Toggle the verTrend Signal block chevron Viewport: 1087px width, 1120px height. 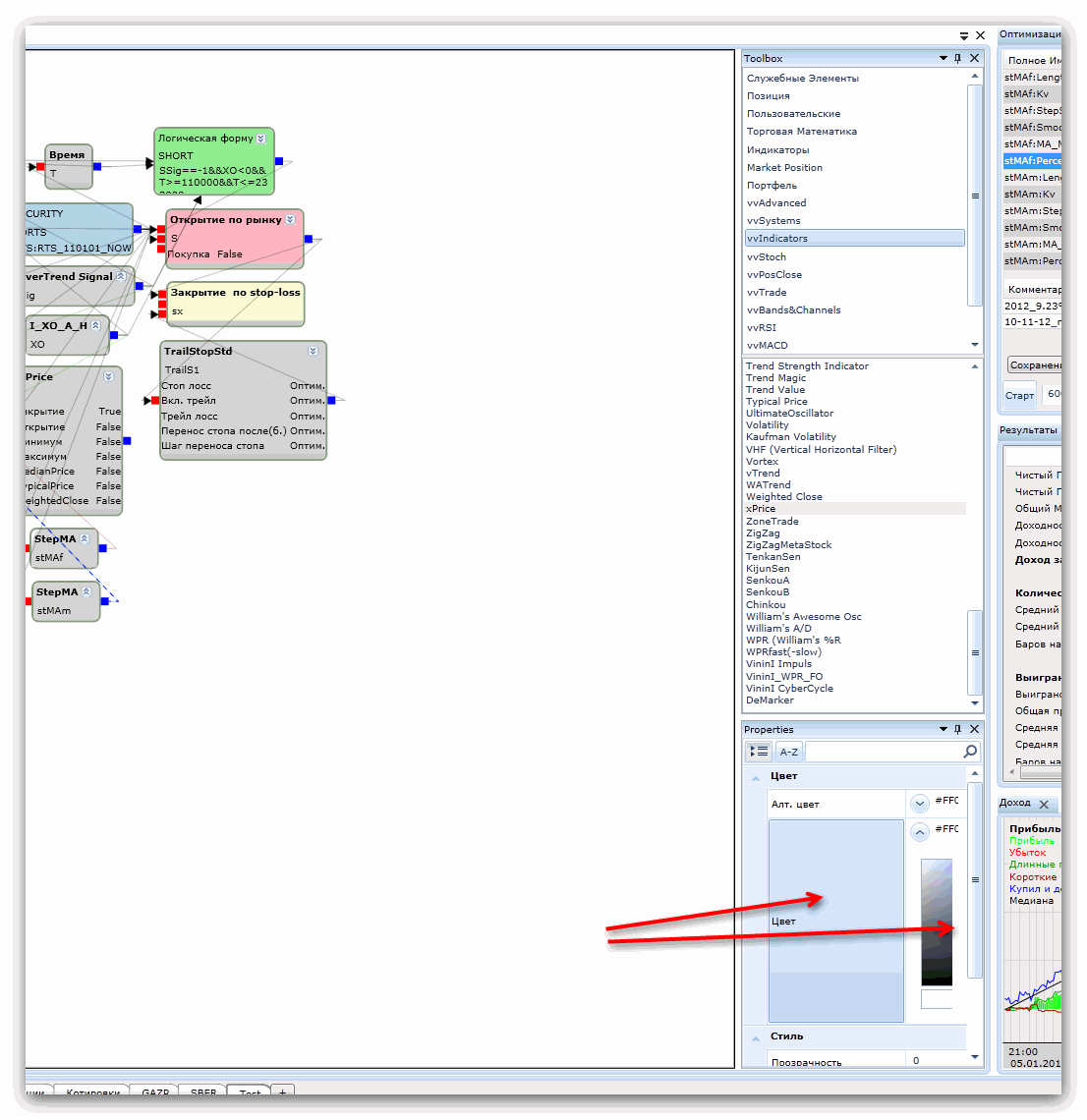pyautogui.click(x=122, y=276)
